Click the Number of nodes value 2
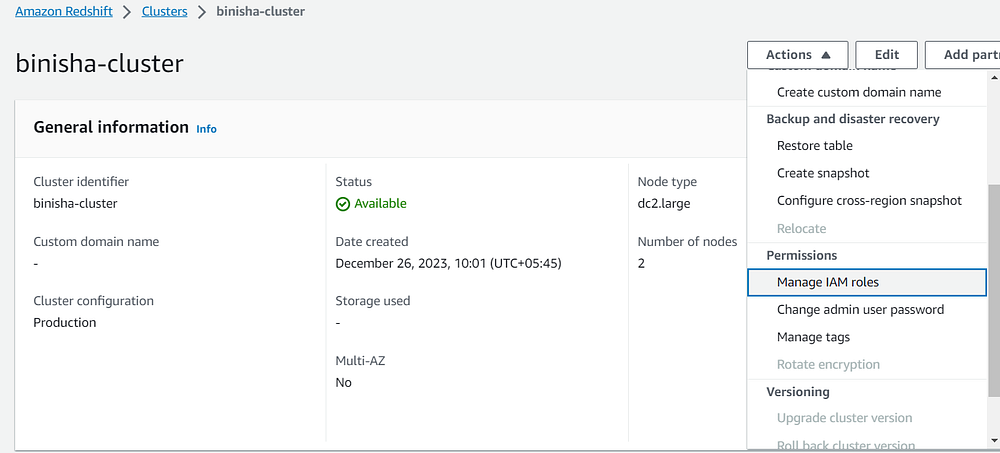This screenshot has width=1000, height=453. tap(641, 263)
